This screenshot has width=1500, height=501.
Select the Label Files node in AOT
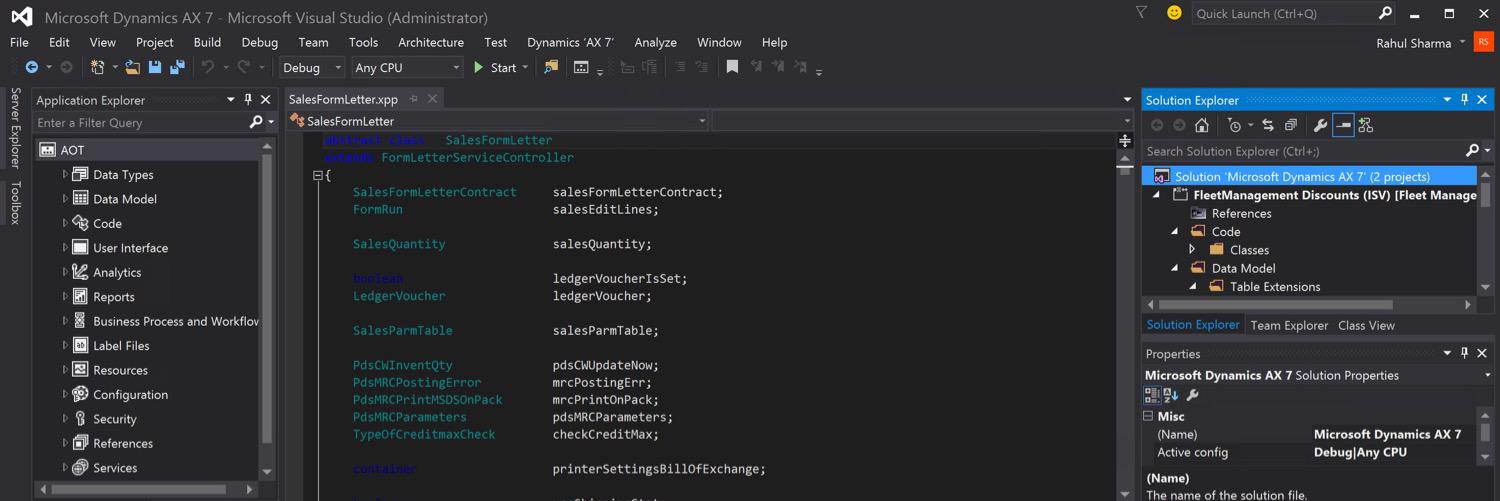pos(121,346)
